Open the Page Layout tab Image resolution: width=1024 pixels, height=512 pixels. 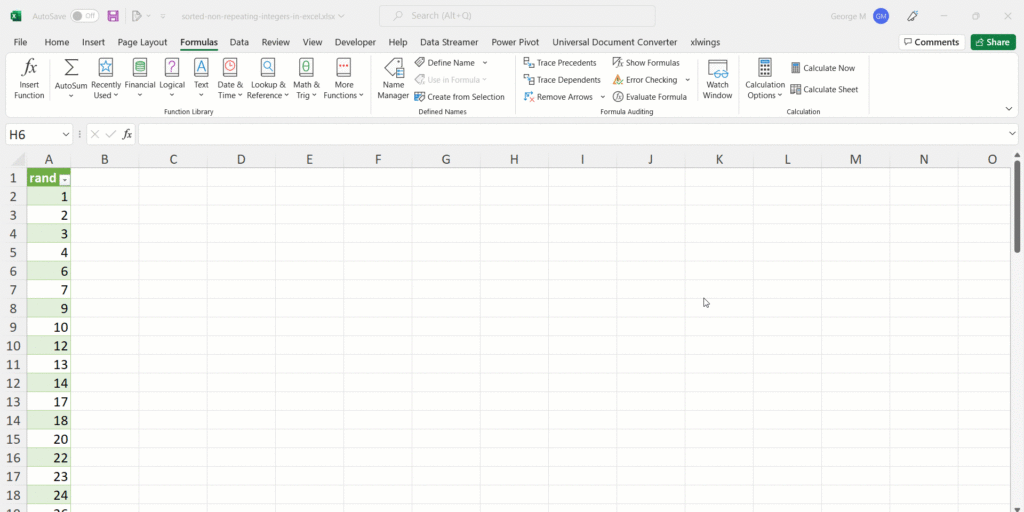click(x=142, y=42)
